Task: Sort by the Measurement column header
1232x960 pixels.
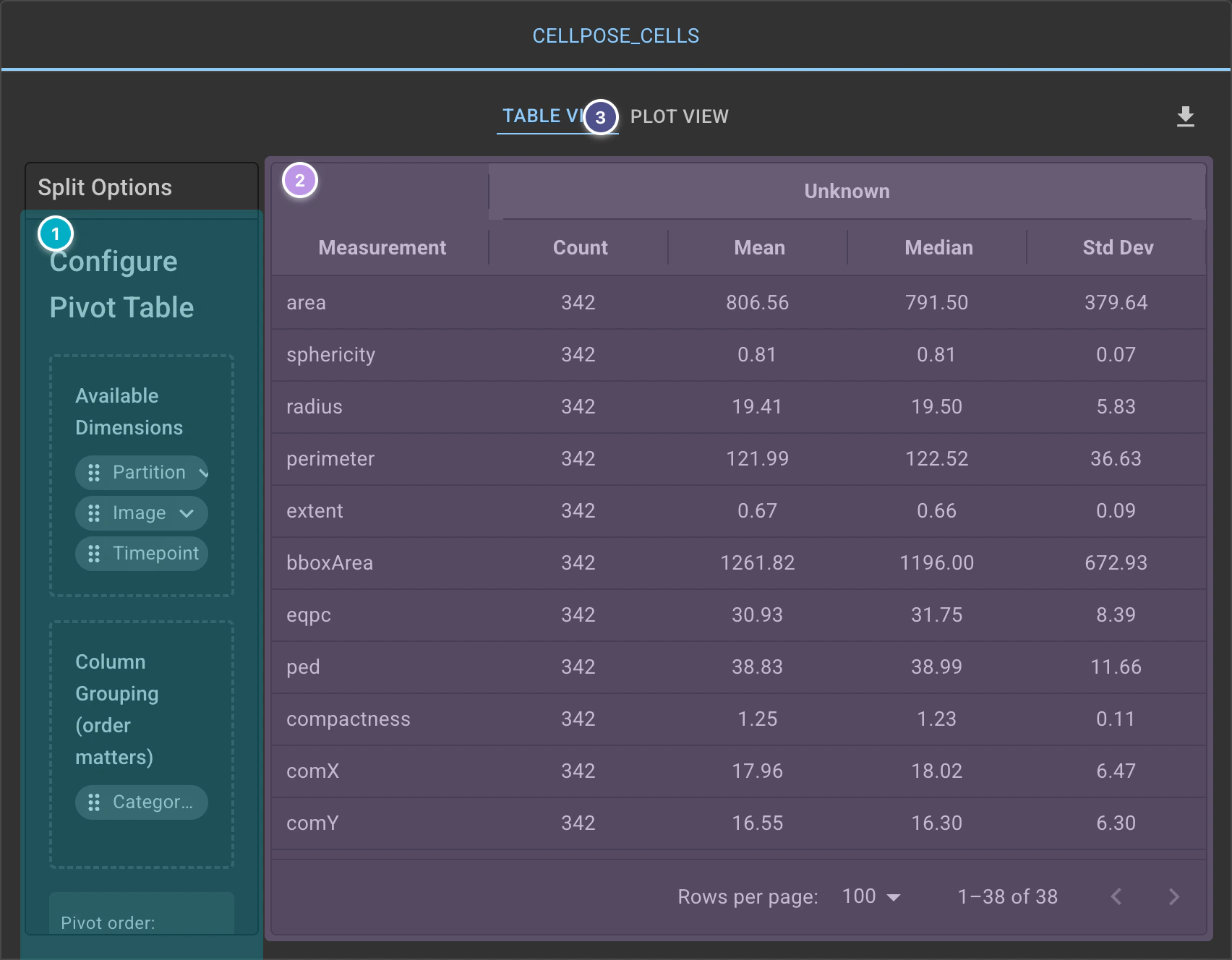Action: (382, 247)
